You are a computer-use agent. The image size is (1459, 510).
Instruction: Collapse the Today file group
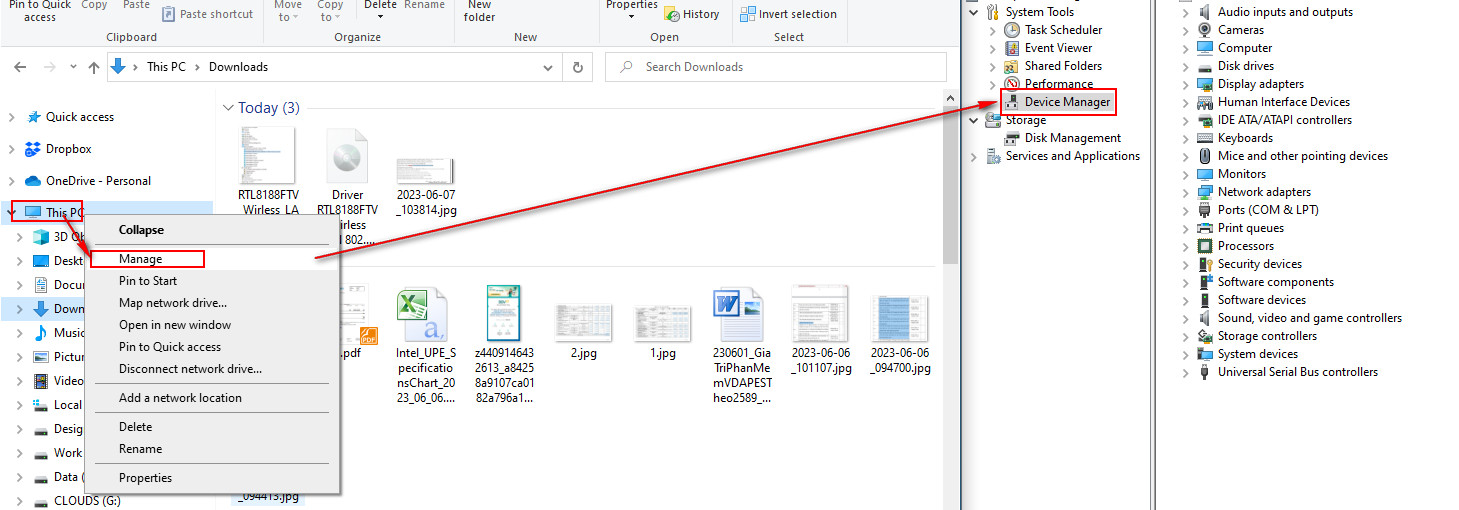[x=229, y=108]
